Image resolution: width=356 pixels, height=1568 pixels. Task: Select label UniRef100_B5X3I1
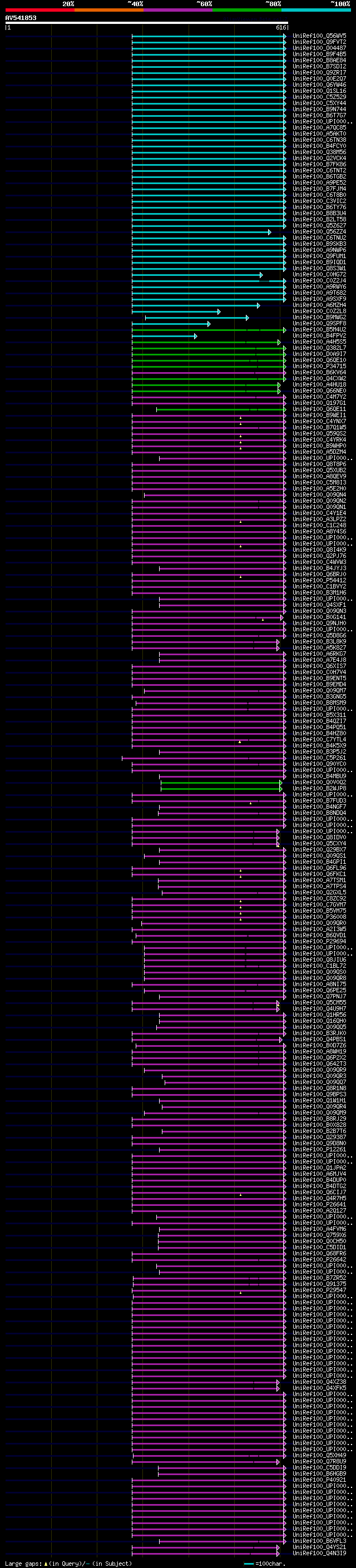tap(319, 715)
